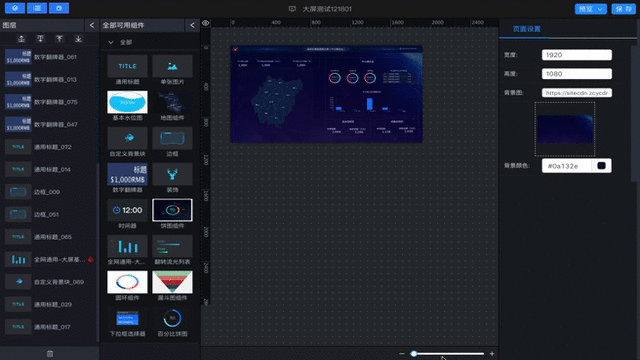Viewport: 640px width, 360px height.
Task: Collapse the 图层 layers panel
Action: pos(92,25)
